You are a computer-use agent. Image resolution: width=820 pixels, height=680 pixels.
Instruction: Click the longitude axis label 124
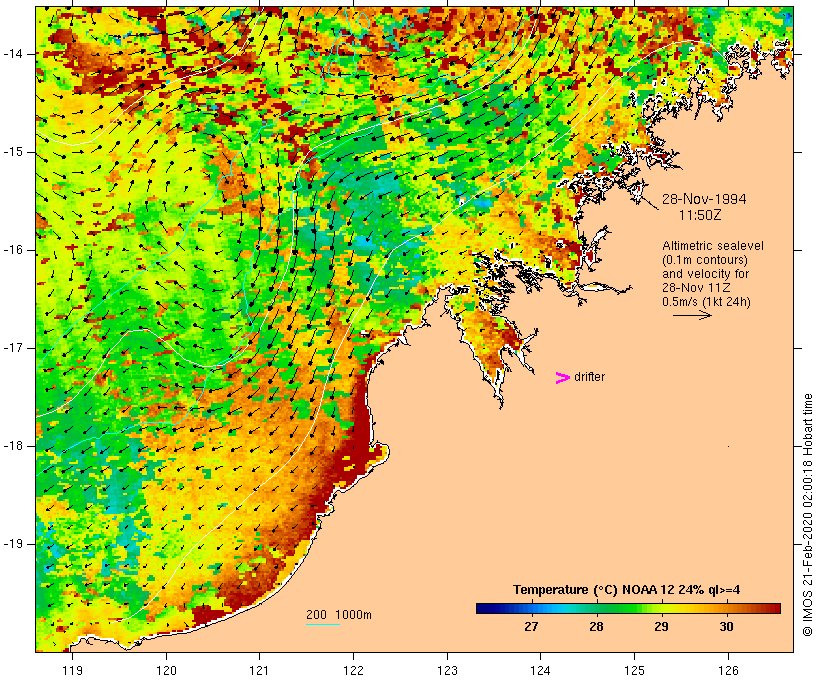click(541, 670)
